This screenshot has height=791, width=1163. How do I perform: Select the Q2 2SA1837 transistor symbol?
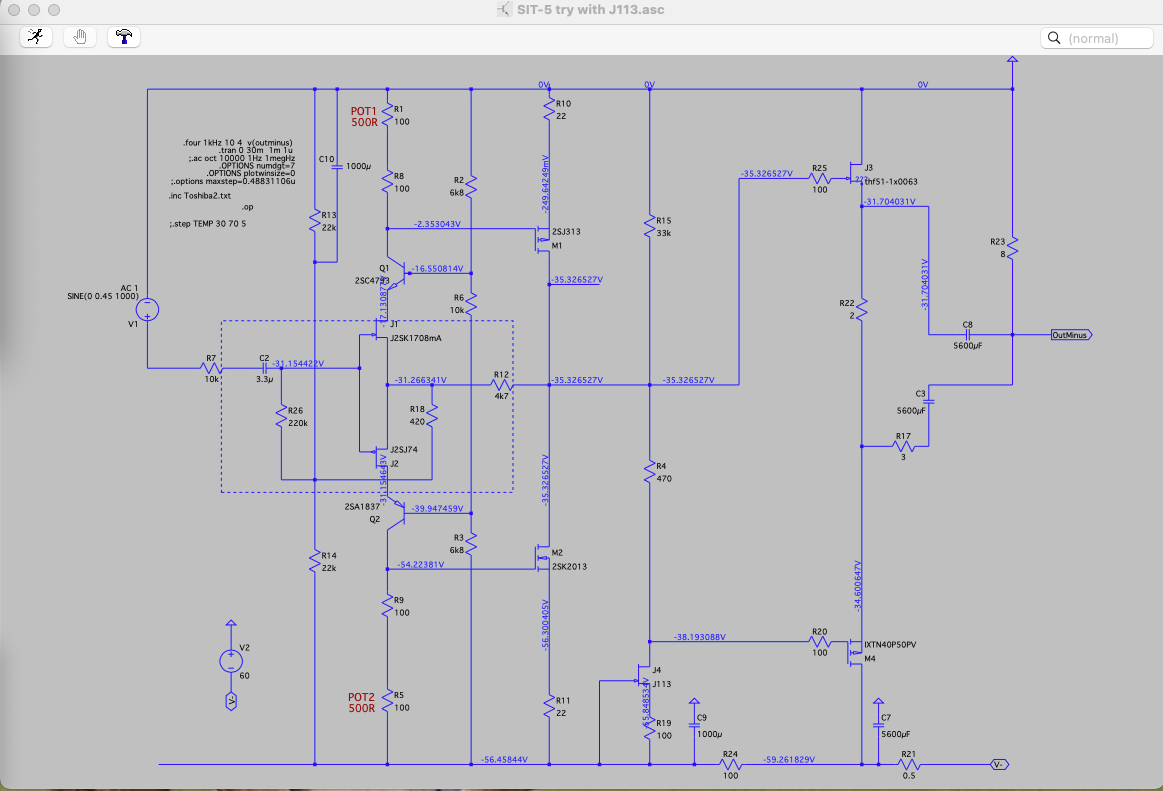point(397,512)
